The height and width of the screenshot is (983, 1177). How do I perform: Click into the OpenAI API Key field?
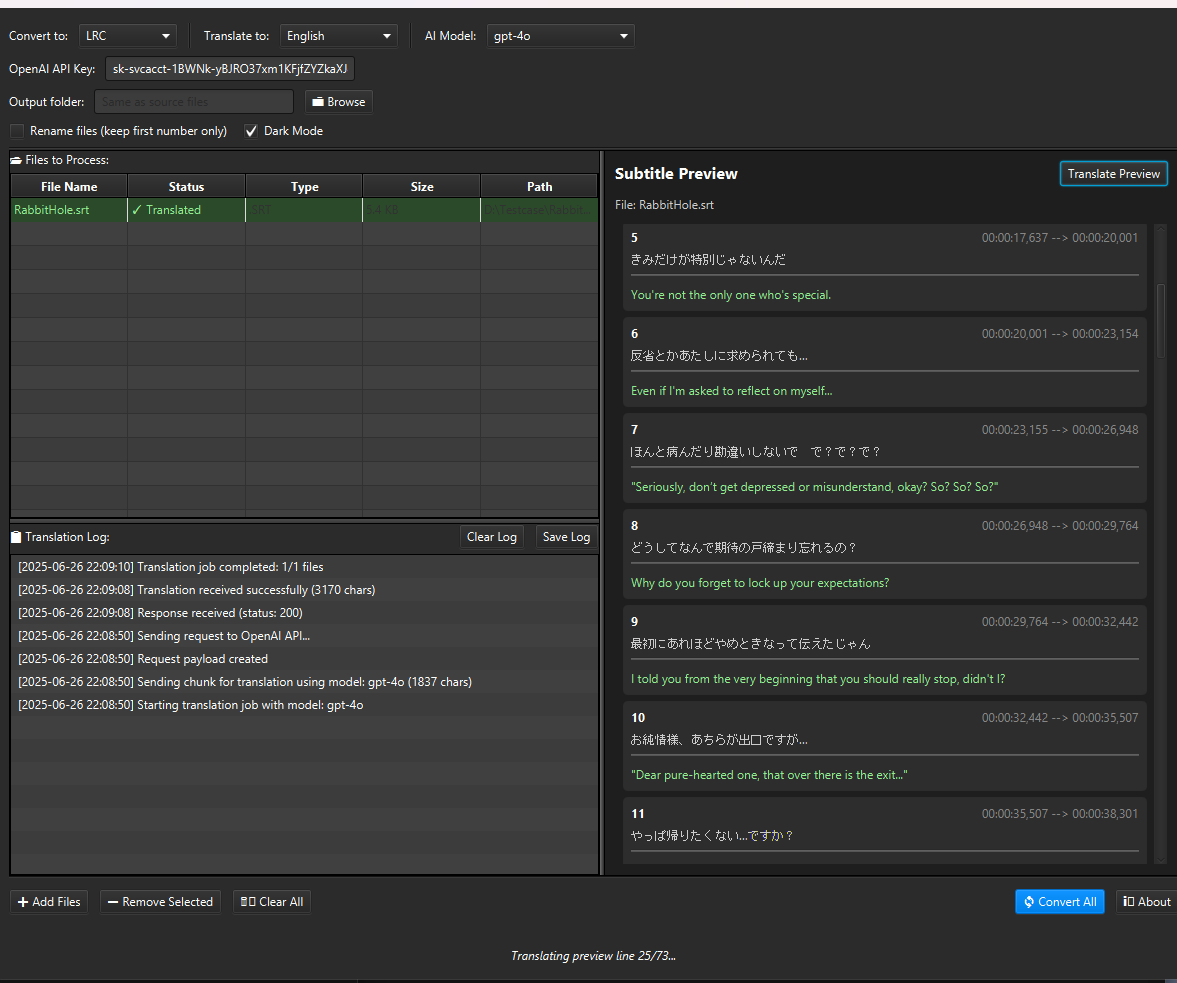(230, 69)
